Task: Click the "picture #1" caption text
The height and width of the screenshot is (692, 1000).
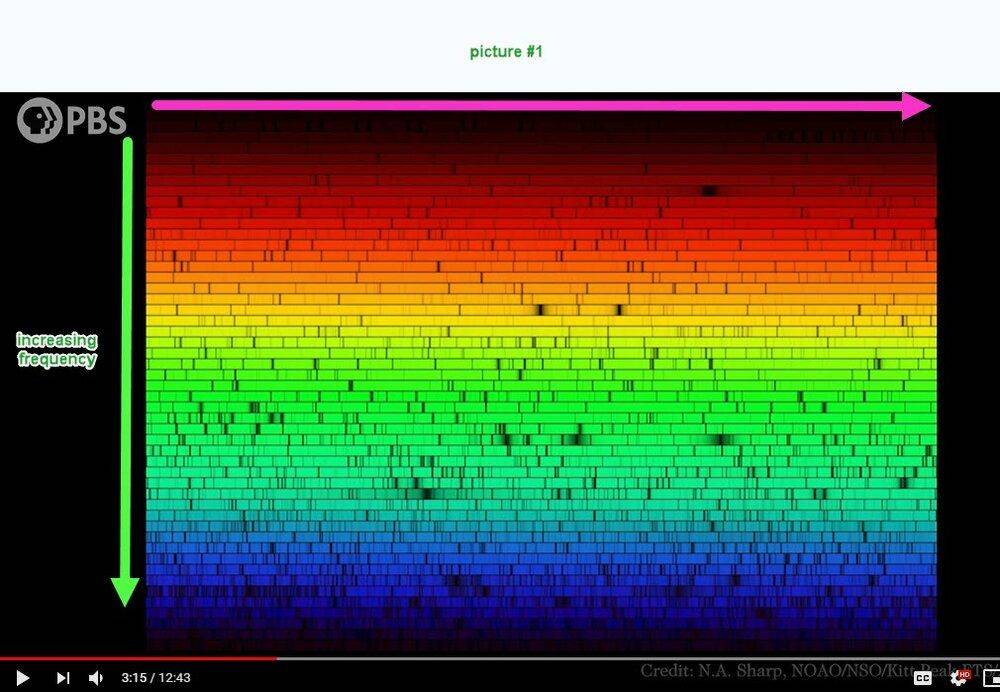Action: (x=506, y=51)
